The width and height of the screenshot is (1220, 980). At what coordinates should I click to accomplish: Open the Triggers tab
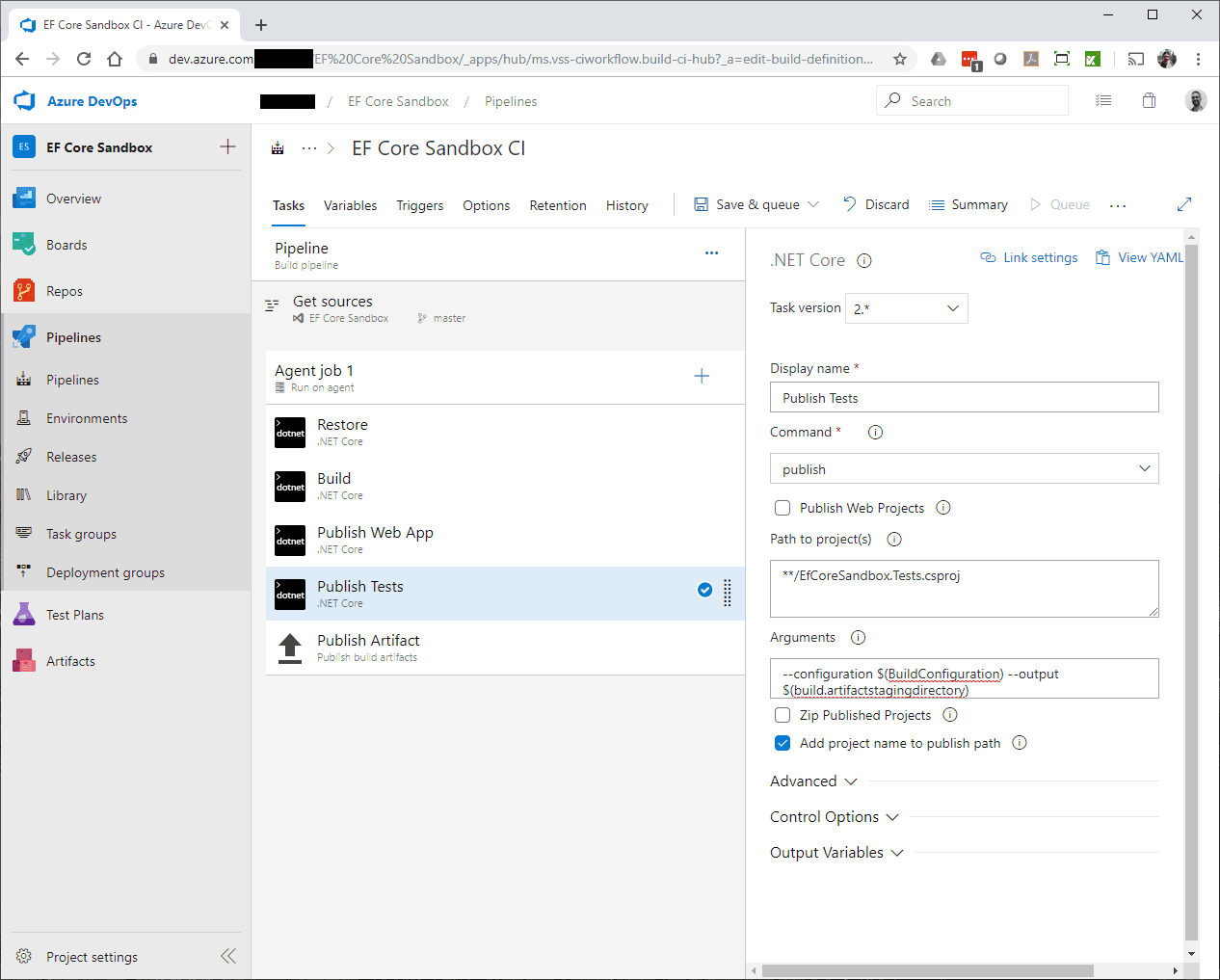click(419, 205)
